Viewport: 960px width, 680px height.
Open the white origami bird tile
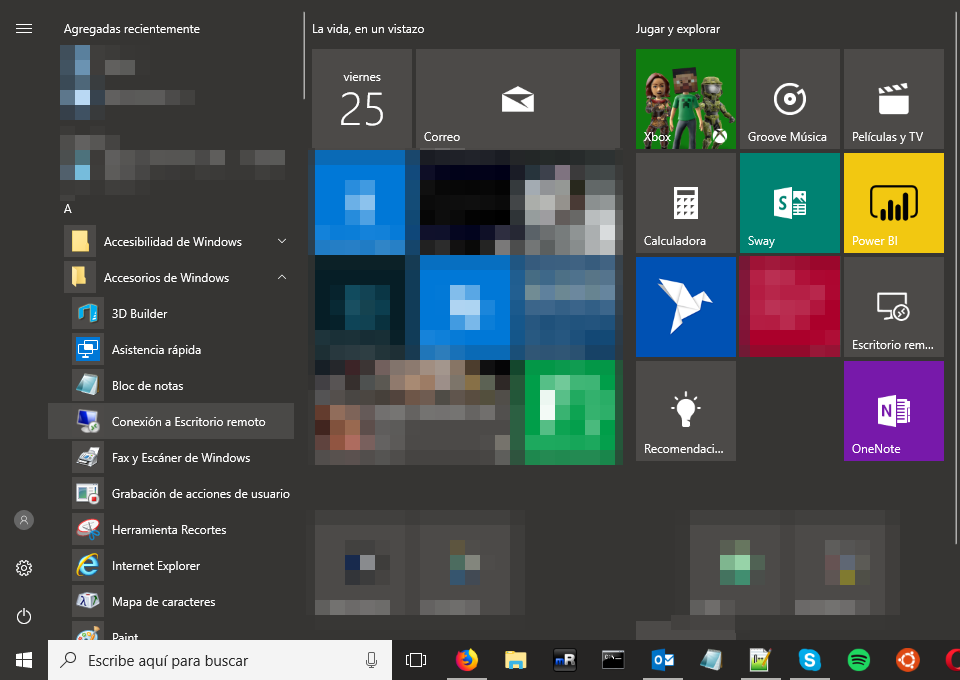(x=686, y=307)
